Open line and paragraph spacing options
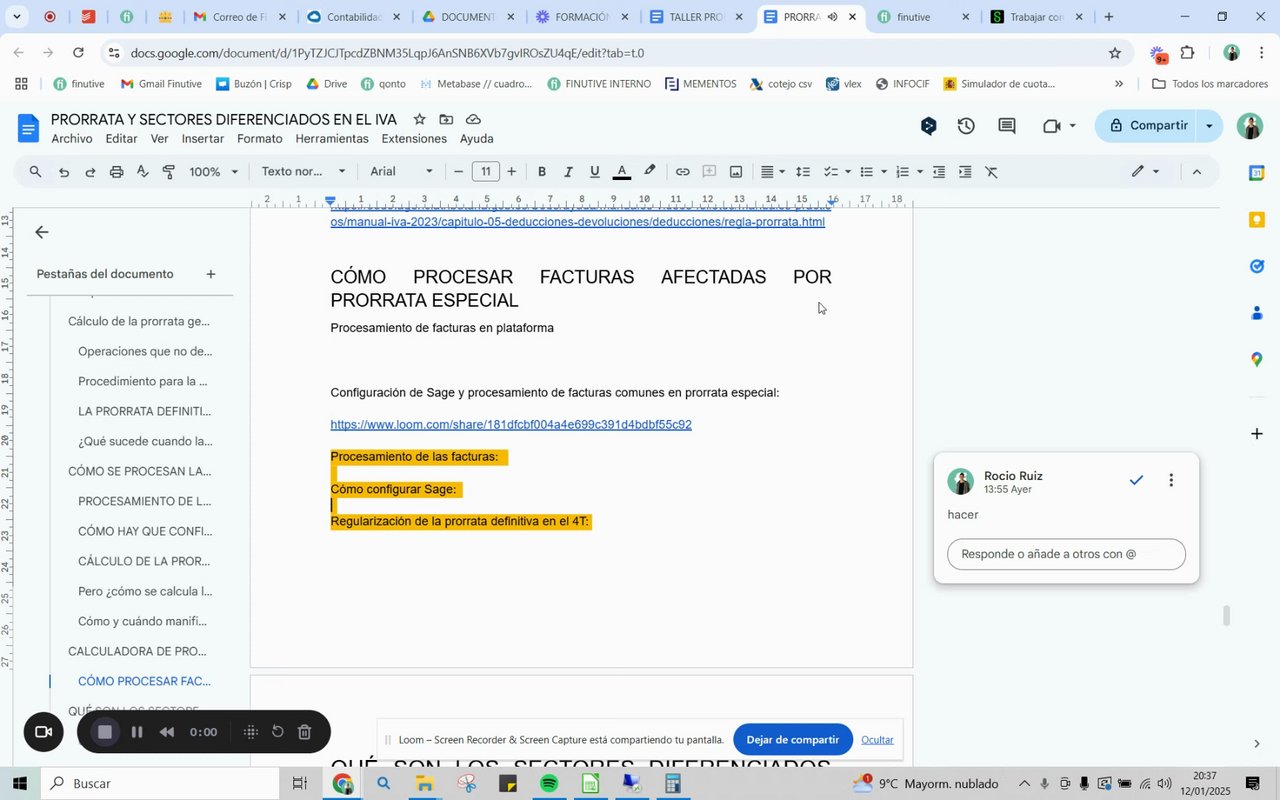Screen dimensions: 1280x800 (x=803, y=172)
